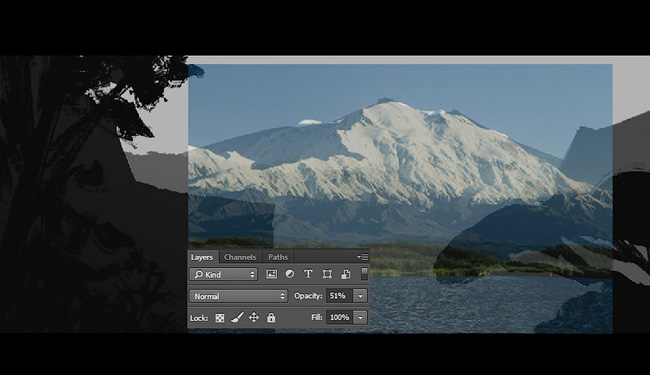Click the Fill label text

[317, 317]
